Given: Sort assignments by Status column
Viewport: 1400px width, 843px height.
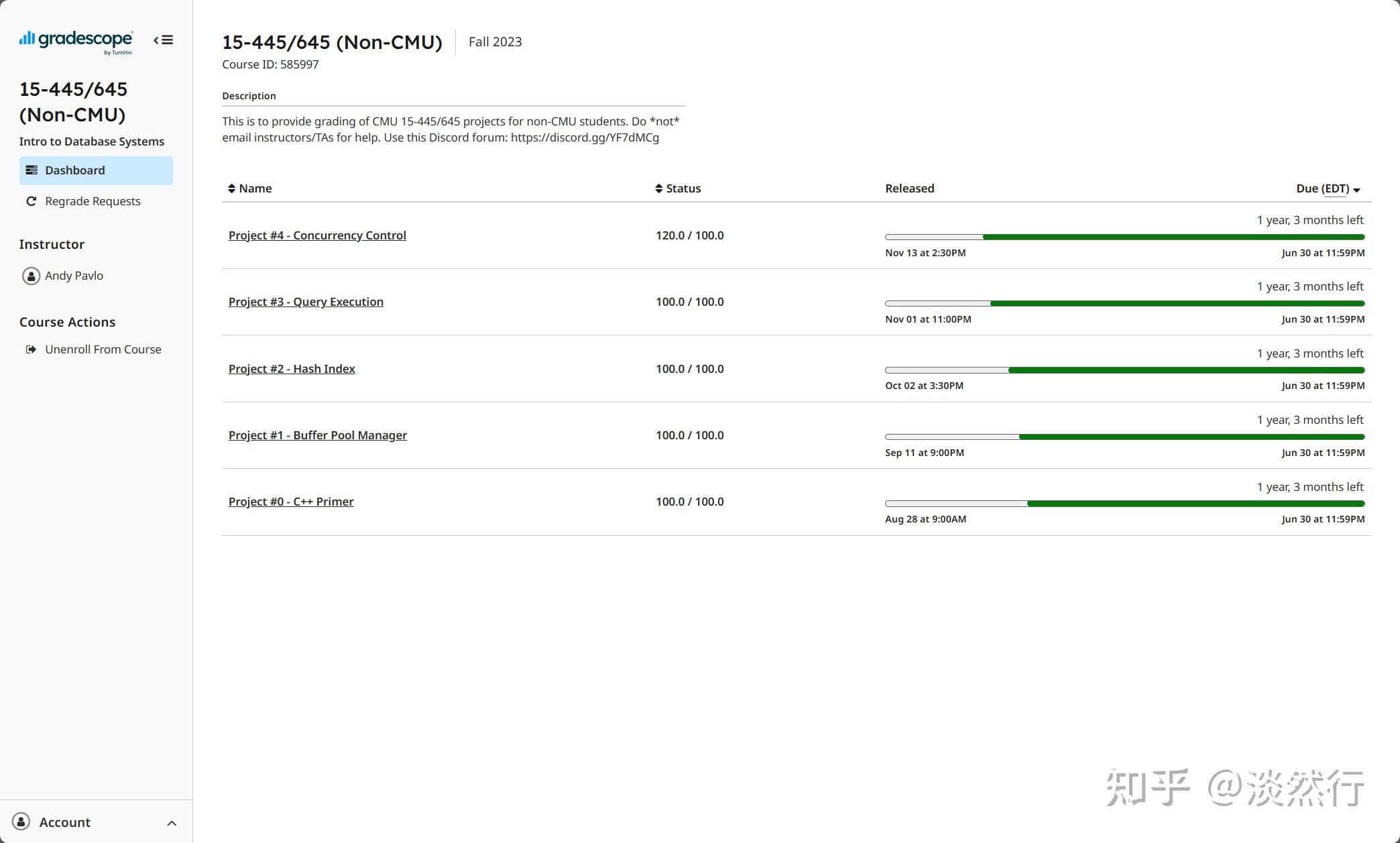Looking at the screenshot, I should (678, 188).
